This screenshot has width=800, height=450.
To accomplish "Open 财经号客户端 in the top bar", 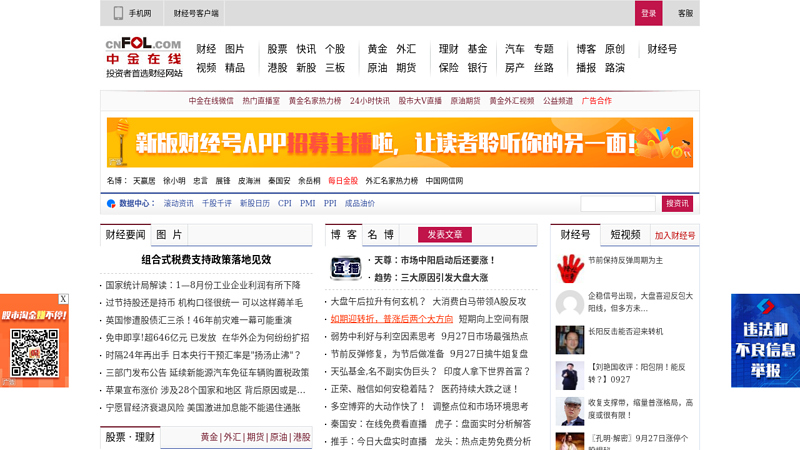I will point(196,13).
